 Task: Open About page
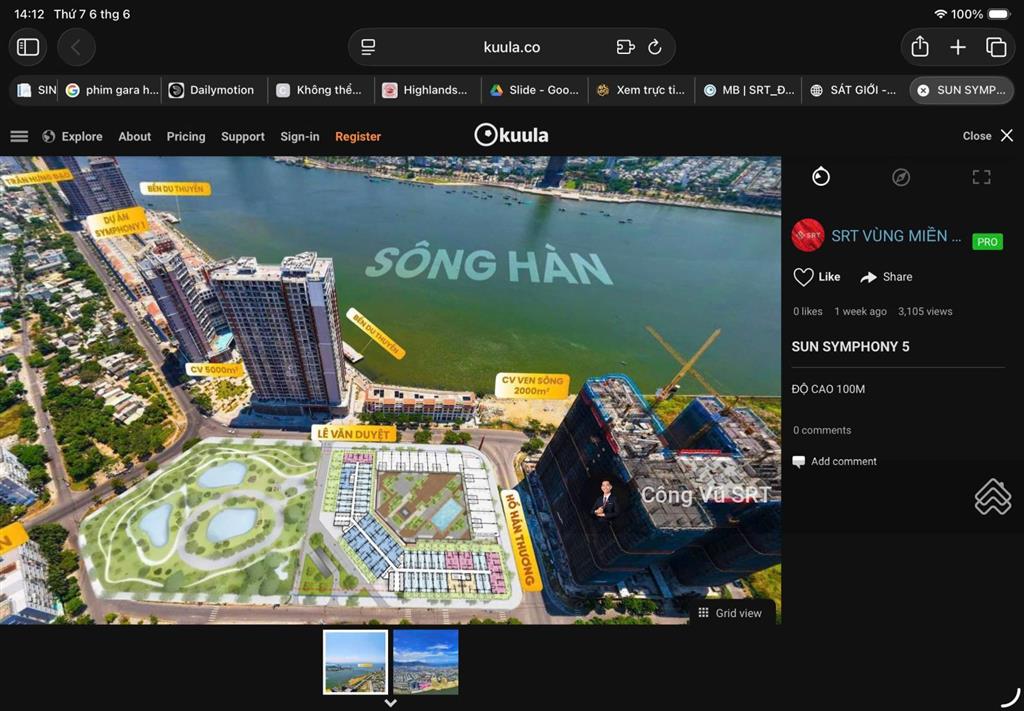pos(135,136)
